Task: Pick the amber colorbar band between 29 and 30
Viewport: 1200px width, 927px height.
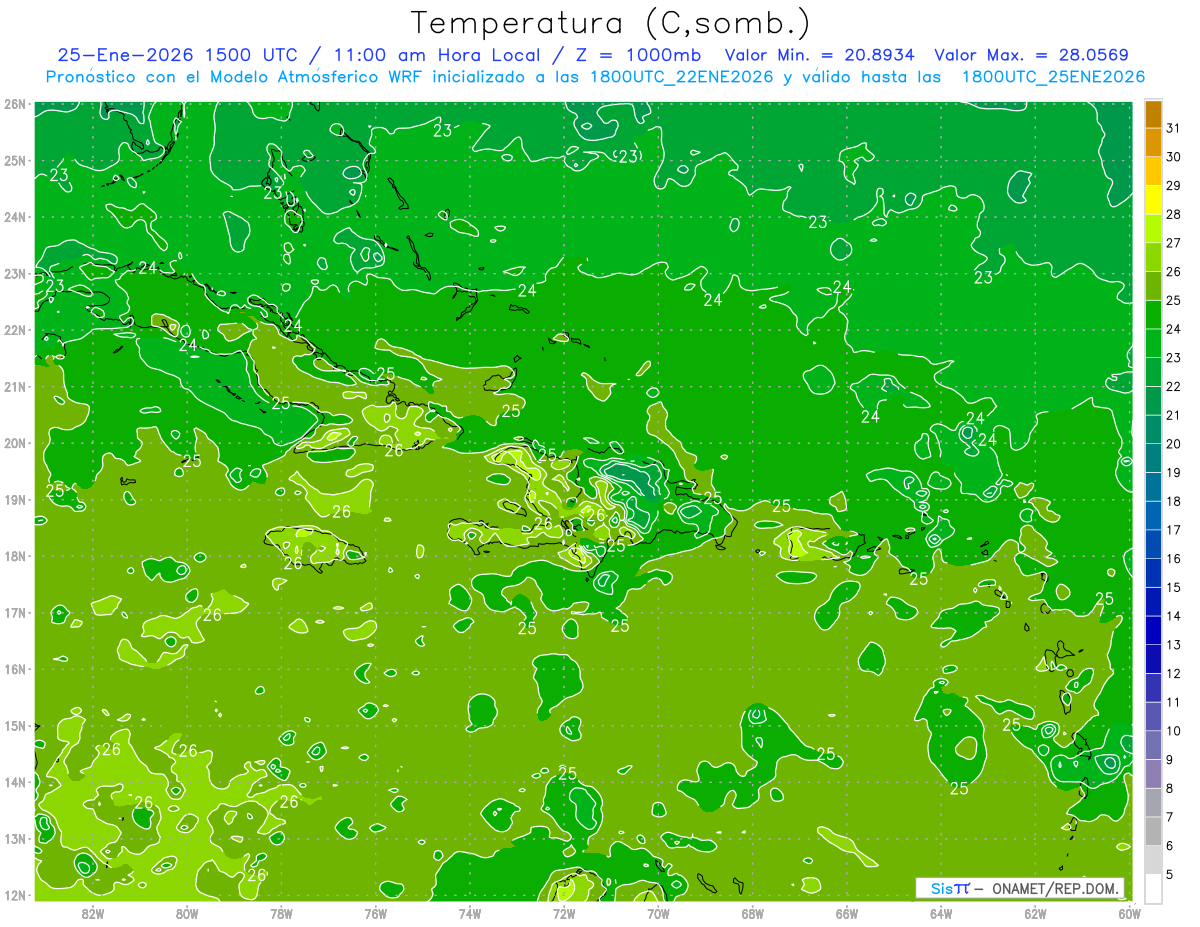Action: pos(1154,171)
